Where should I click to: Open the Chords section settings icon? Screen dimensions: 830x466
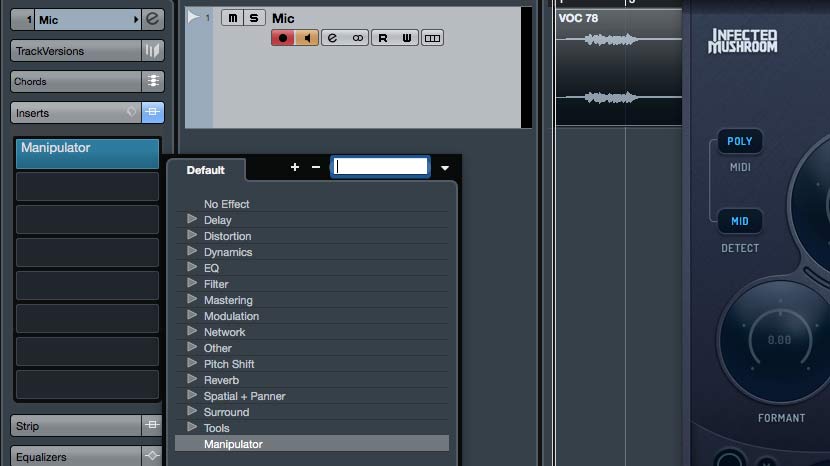[x=152, y=82]
